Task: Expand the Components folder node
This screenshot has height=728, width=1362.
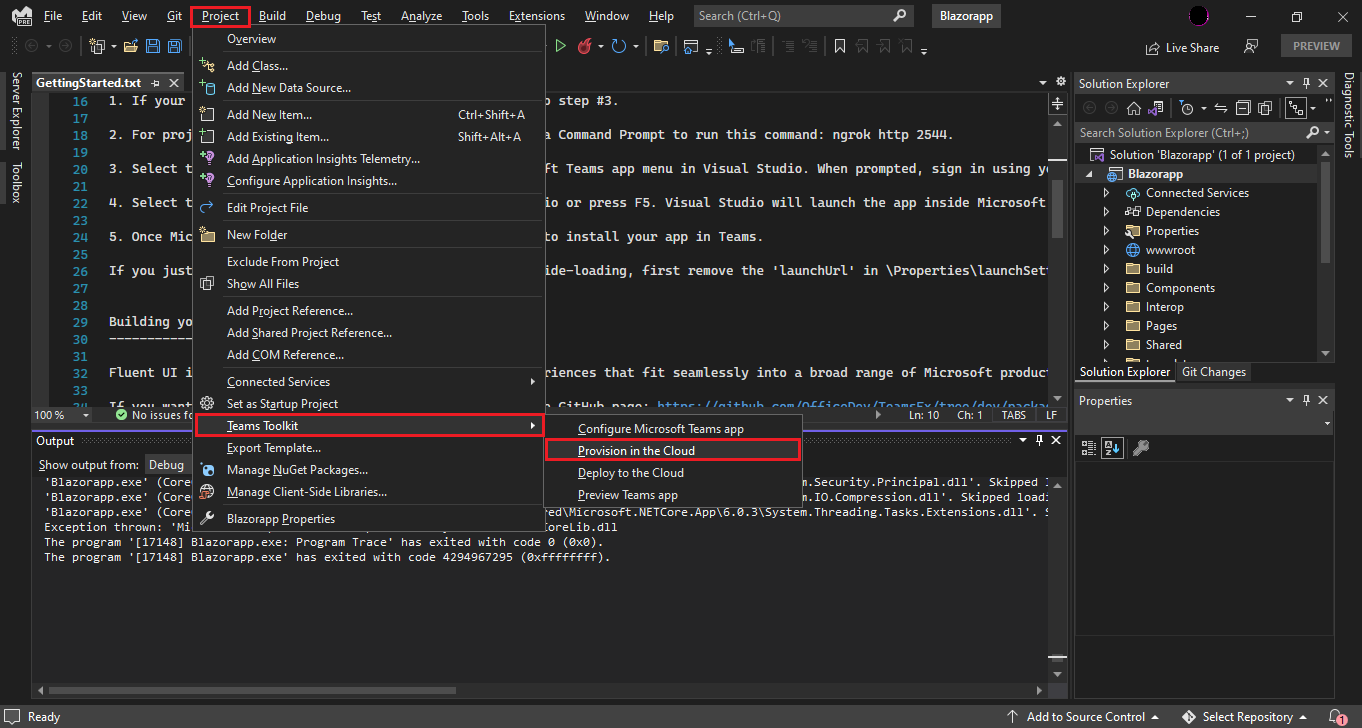Action: click(x=1106, y=288)
